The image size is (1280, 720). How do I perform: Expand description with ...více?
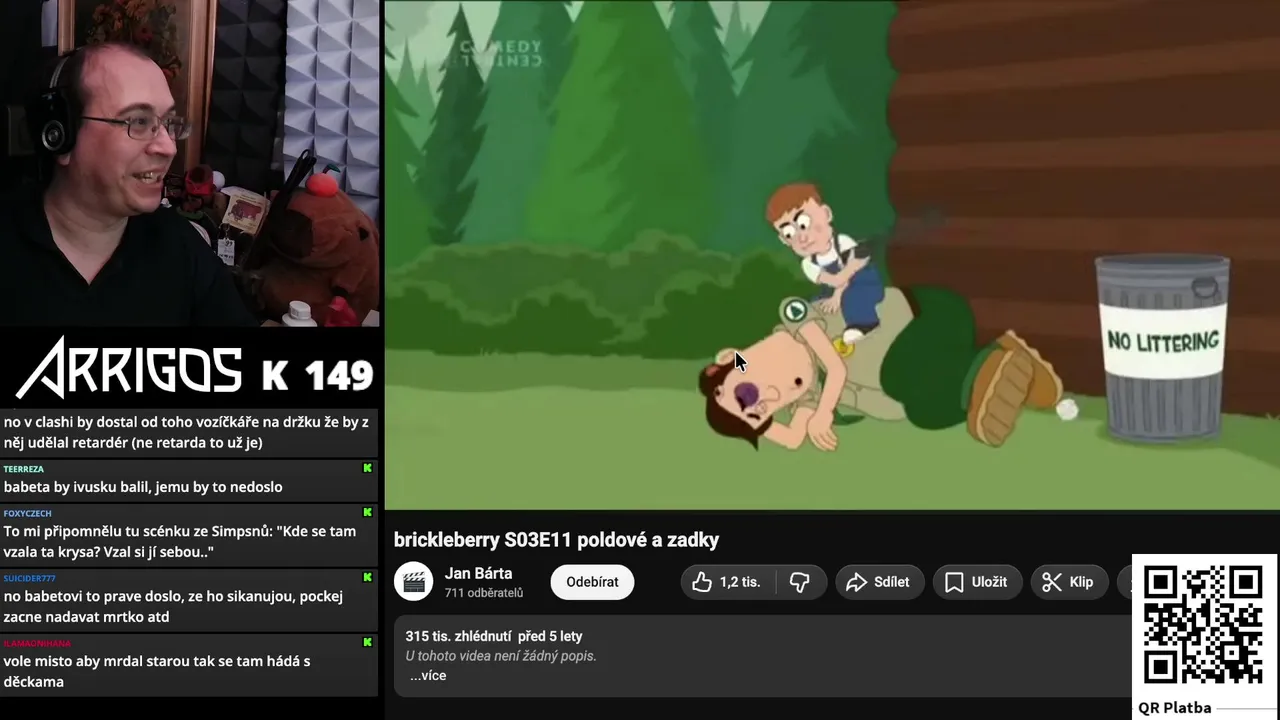(x=428, y=675)
